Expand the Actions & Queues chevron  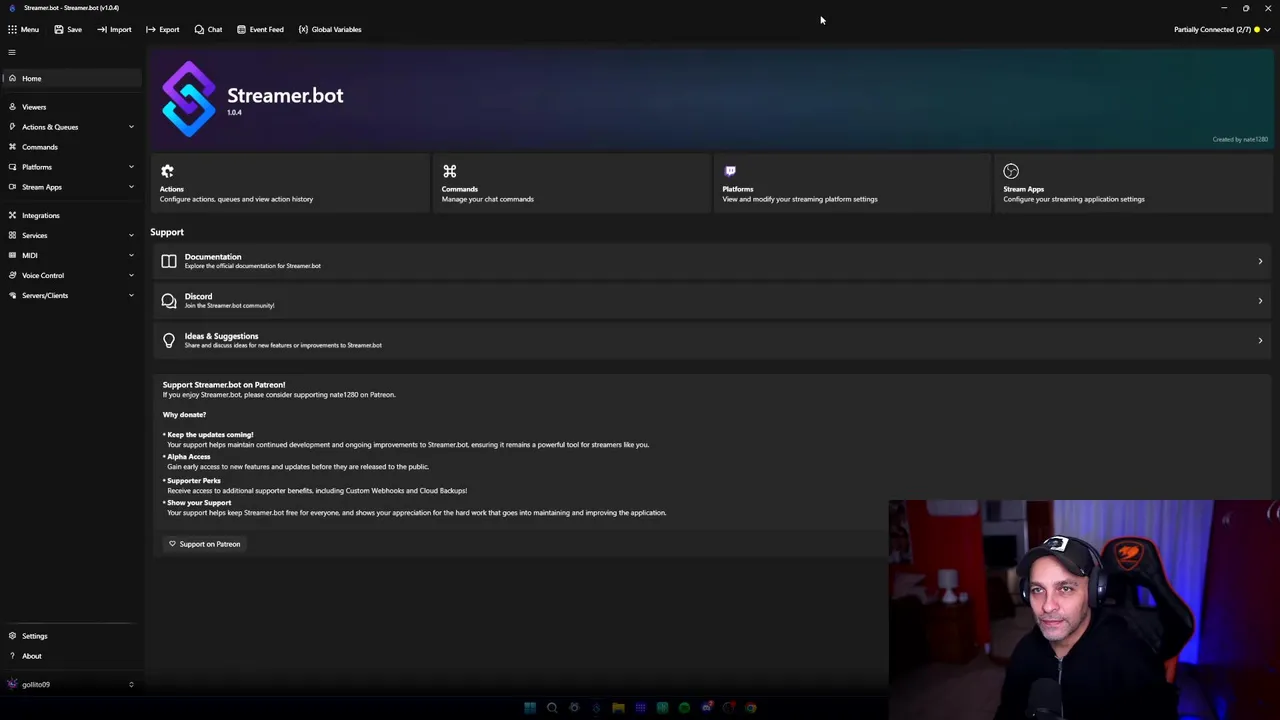point(131,127)
